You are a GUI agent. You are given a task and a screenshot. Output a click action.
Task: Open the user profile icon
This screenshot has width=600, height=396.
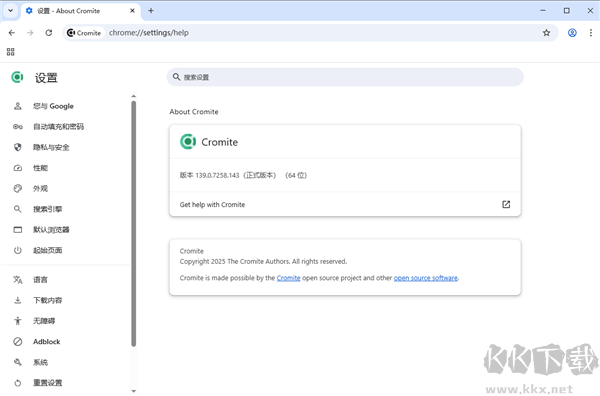(572, 33)
